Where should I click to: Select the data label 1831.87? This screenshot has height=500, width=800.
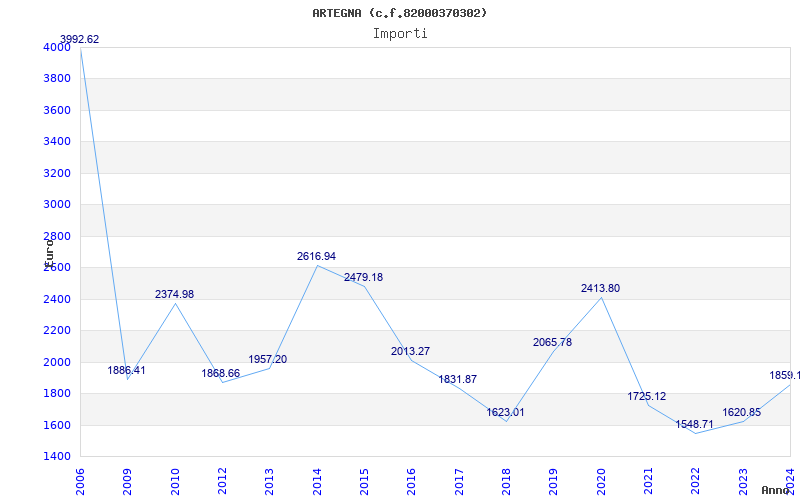pyautogui.click(x=458, y=380)
